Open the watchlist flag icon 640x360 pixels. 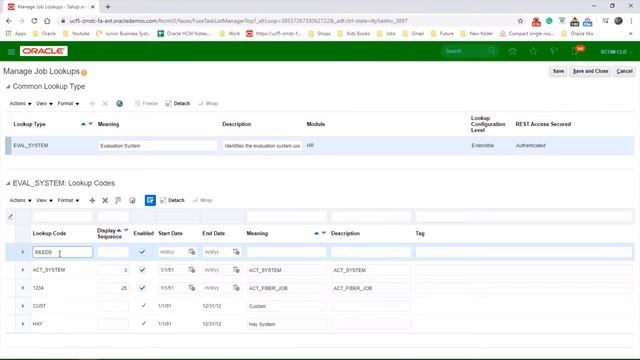pyautogui.click(x=554, y=51)
